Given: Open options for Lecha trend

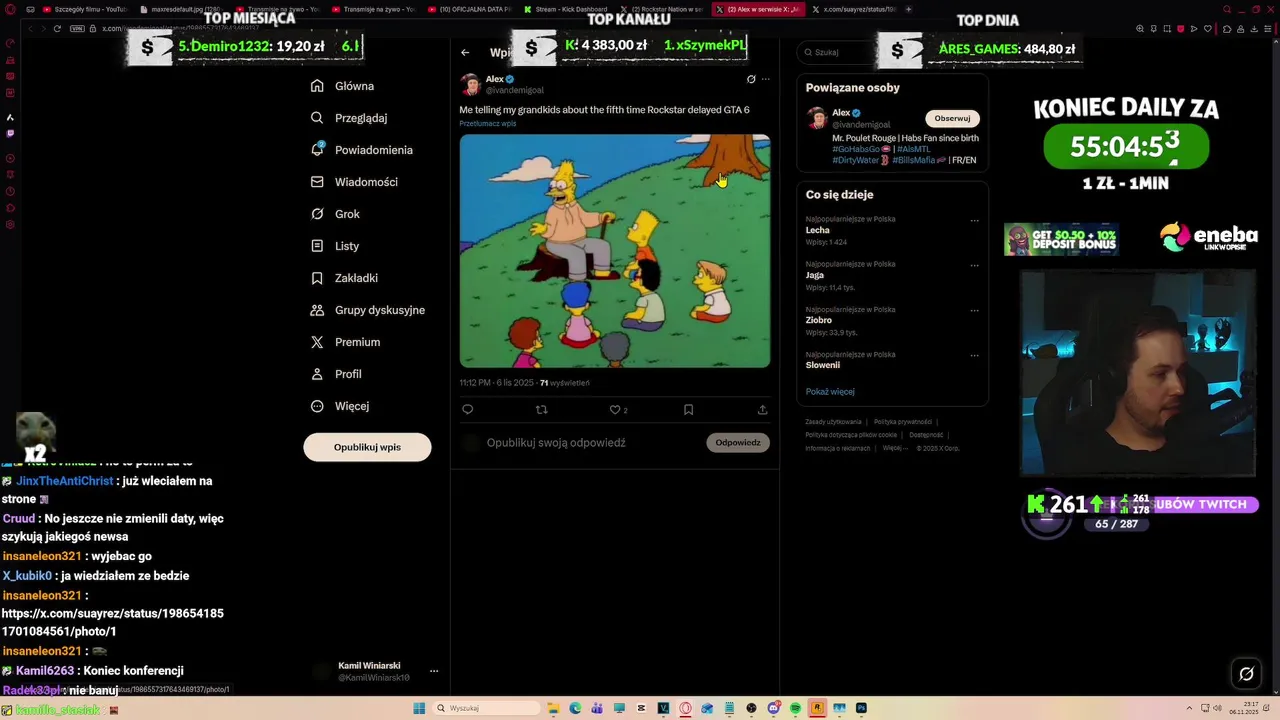Looking at the screenshot, I should [x=974, y=221].
